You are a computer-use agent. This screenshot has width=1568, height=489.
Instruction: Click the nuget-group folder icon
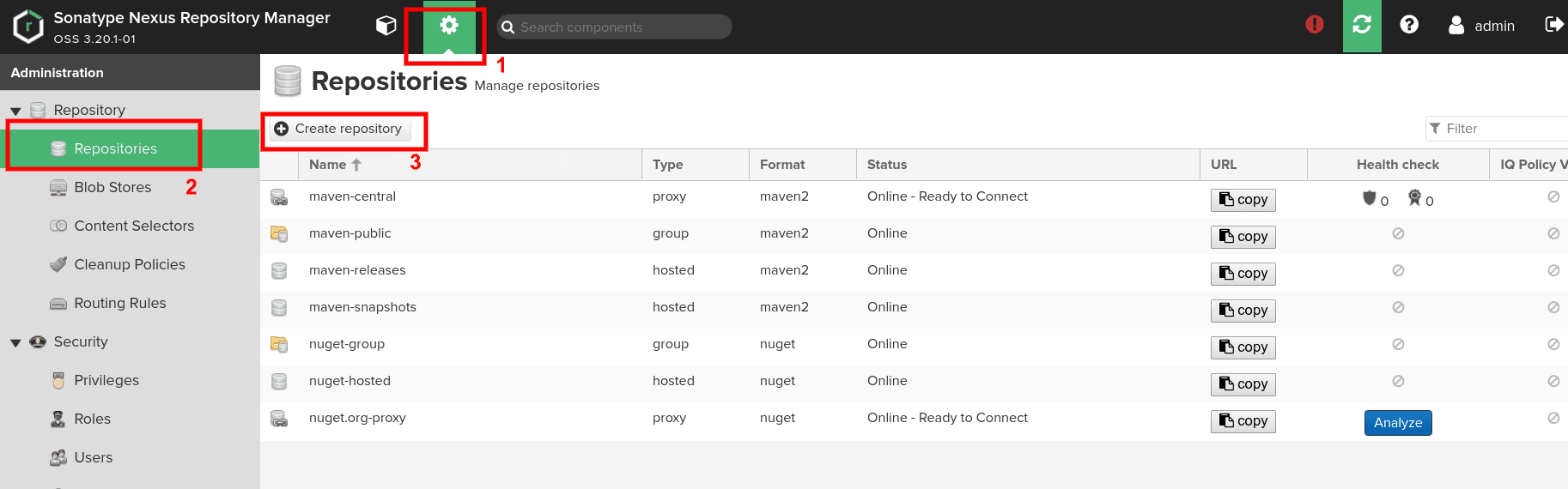[x=279, y=344]
